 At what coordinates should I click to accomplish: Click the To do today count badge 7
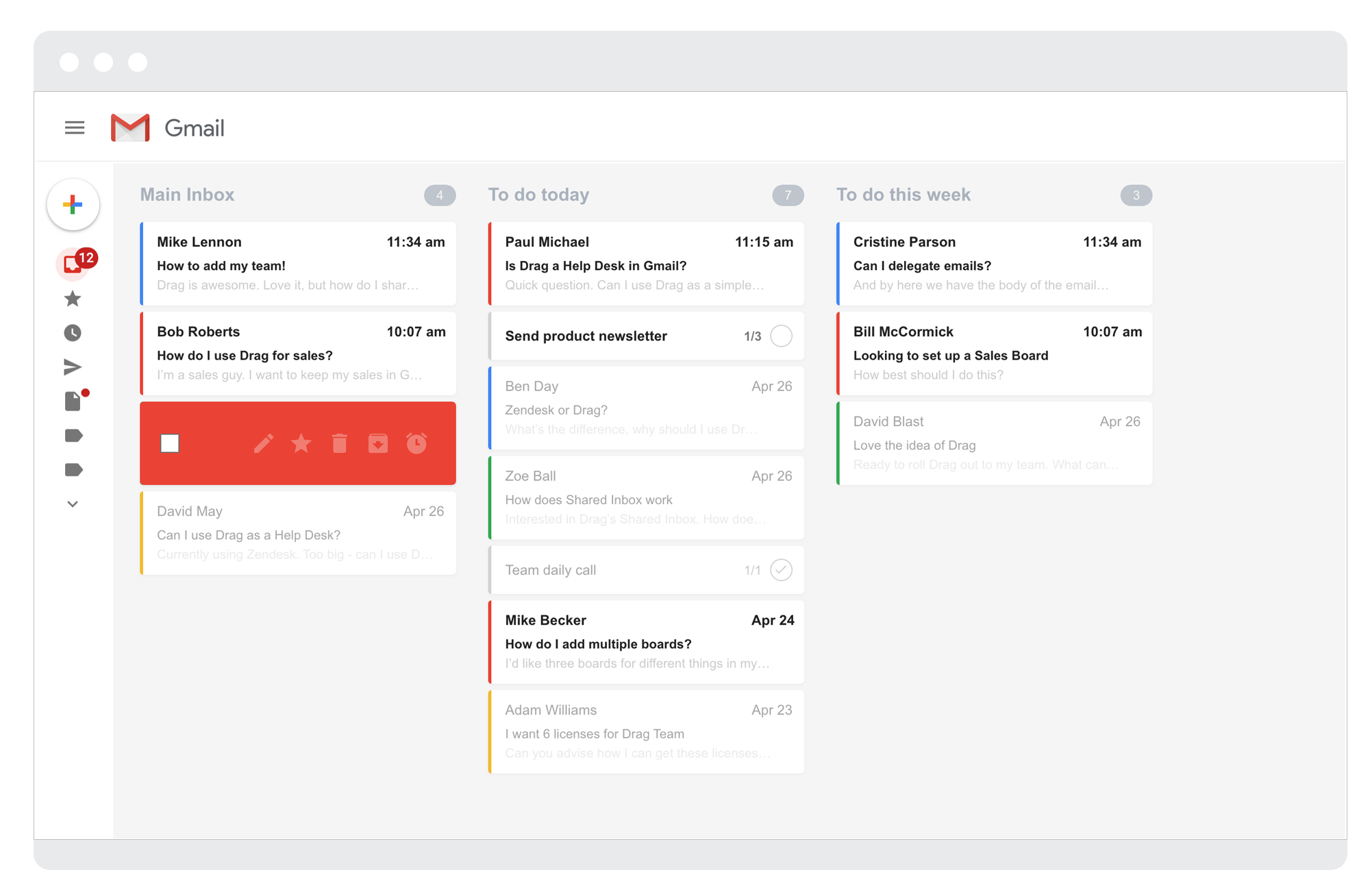click(x=788, y=195)
